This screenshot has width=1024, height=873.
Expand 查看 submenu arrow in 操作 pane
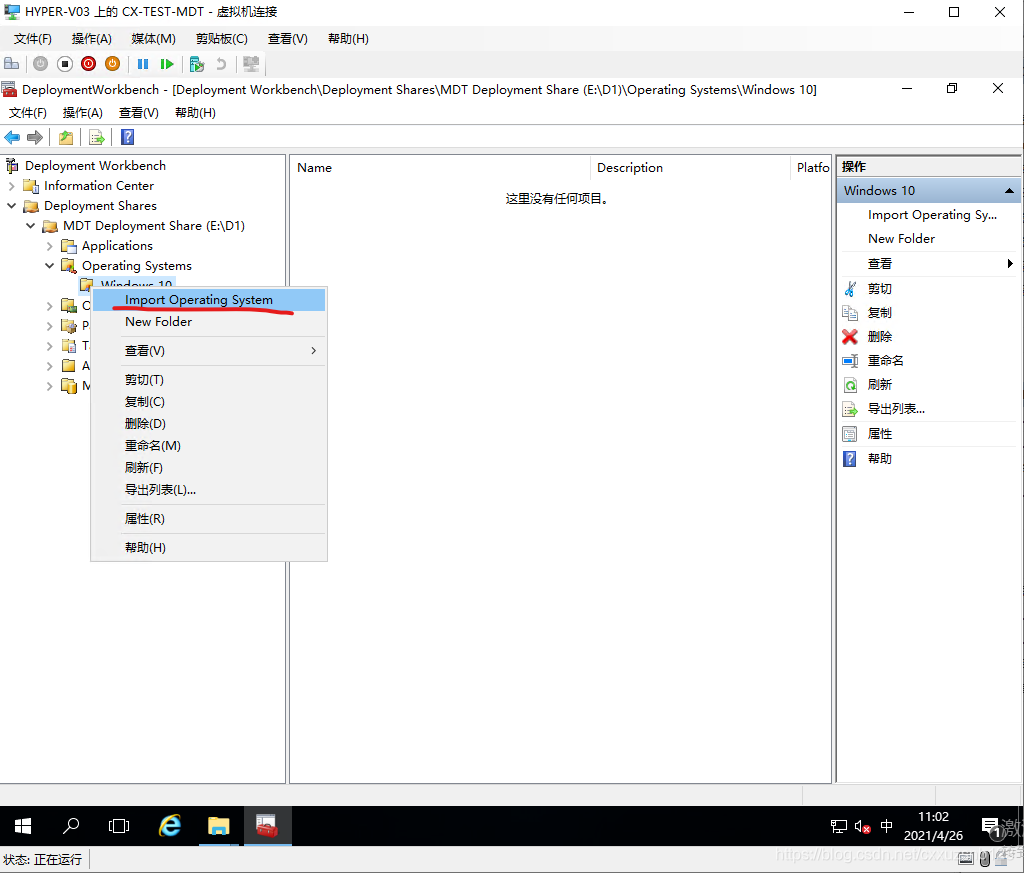click(x=1010, y=264)
